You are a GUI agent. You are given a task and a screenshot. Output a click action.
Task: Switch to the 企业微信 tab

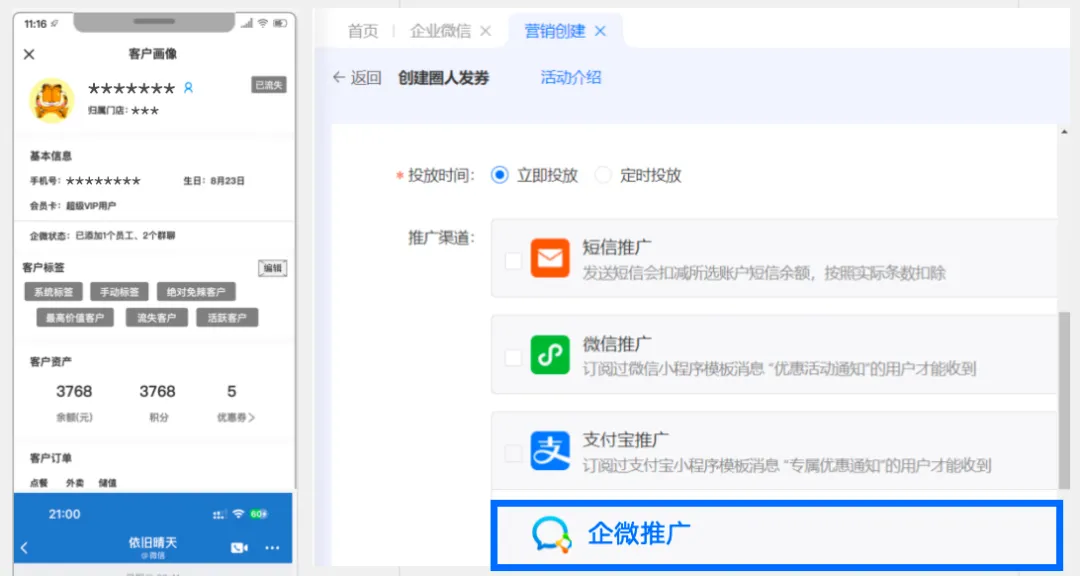click(440, 31)
